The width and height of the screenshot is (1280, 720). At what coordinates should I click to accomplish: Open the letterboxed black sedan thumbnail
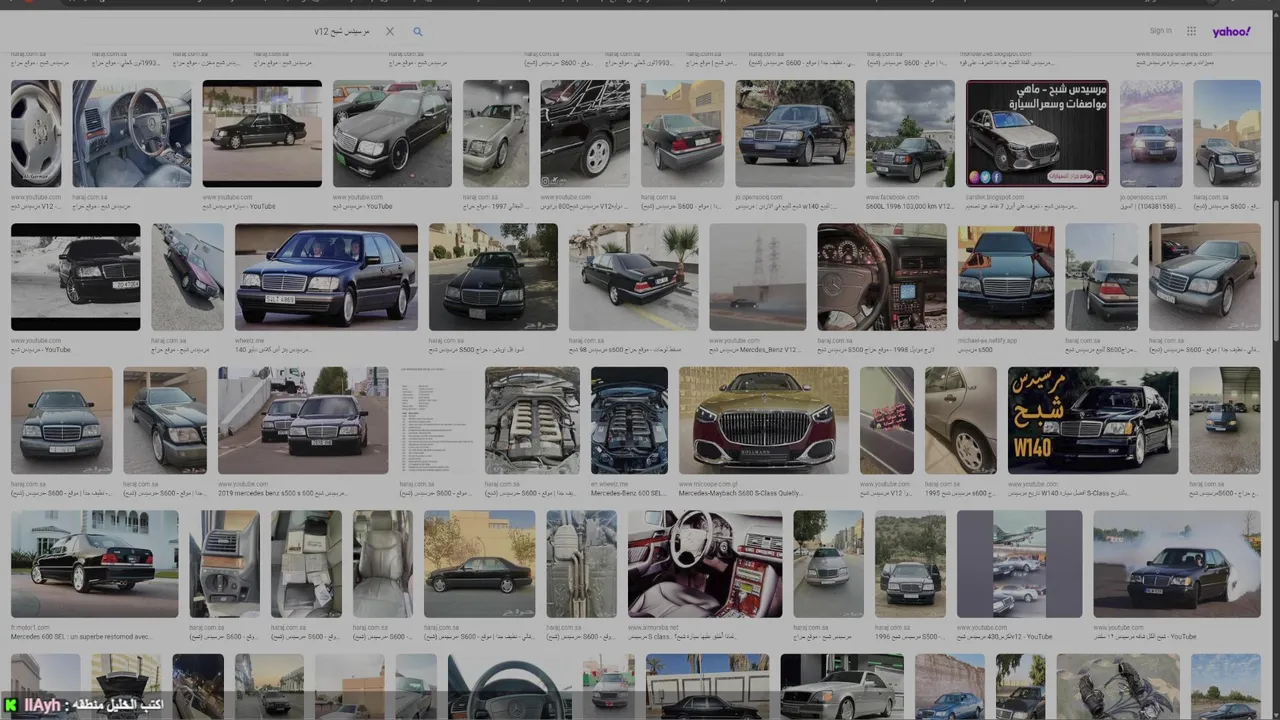pos(76,277)
